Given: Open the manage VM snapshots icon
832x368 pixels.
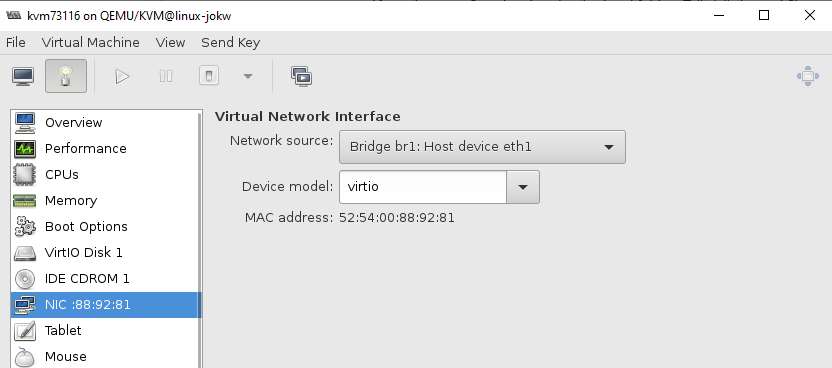Looking at the screenshot, I should pos(301,76).
